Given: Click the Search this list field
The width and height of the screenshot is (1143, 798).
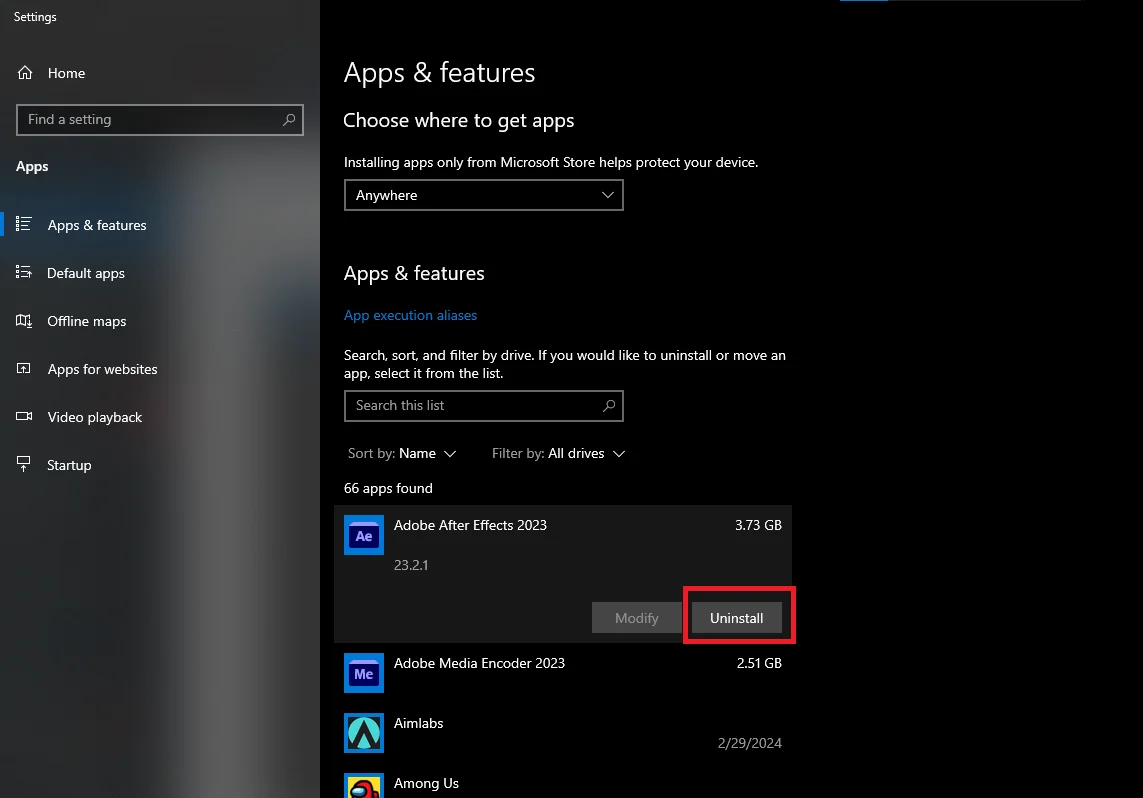Looking at the screenshot, I should coord(483,406).
